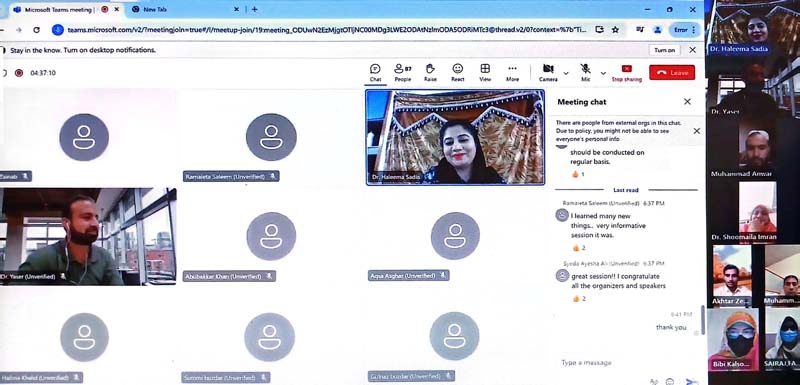The height and width of the screenshot is (385, 800).
Task: Select the SAIRA thumbnail in side strip
Action: coord(782,339)
